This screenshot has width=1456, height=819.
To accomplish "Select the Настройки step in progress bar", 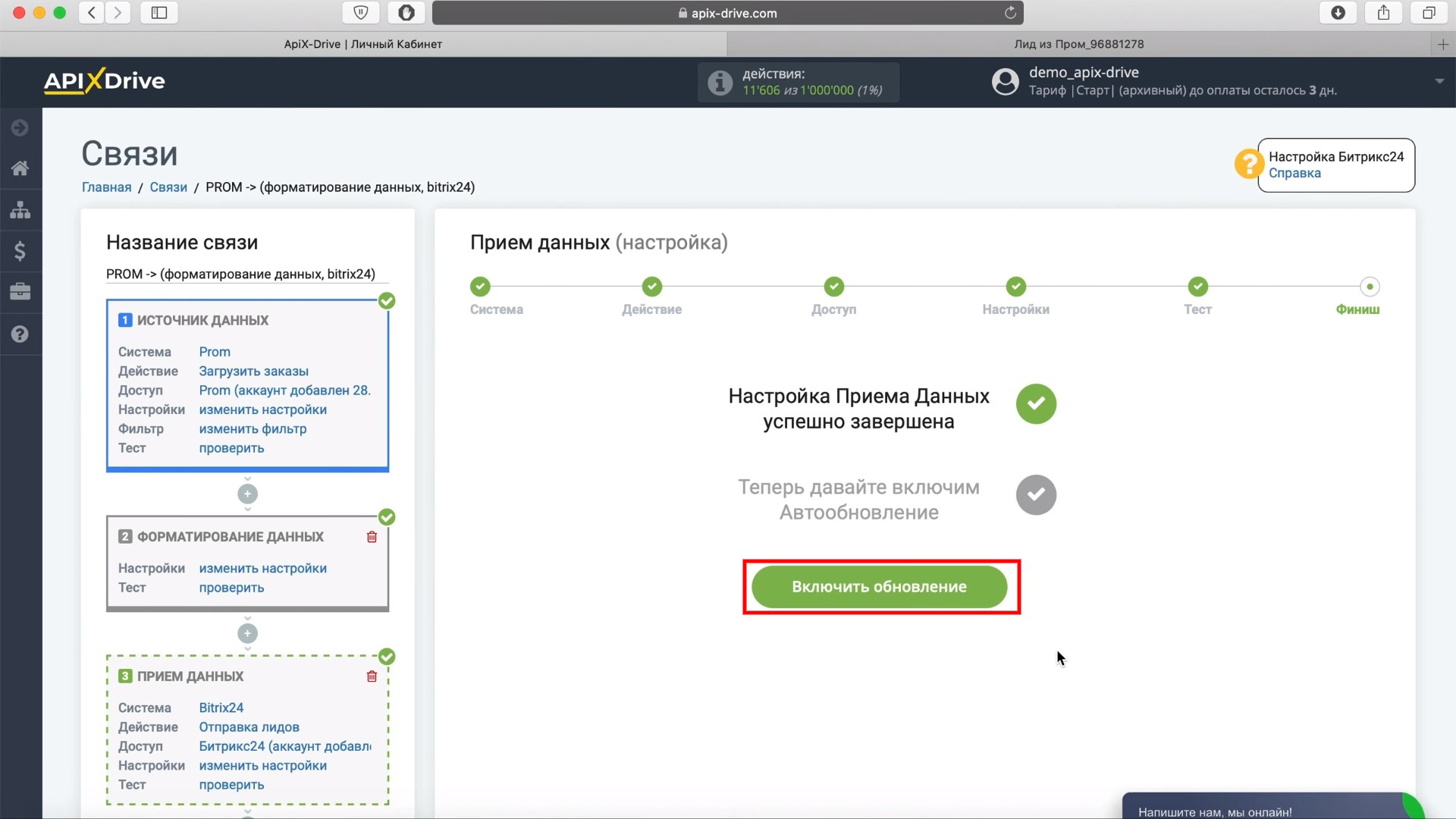I will coord(1016,287).
